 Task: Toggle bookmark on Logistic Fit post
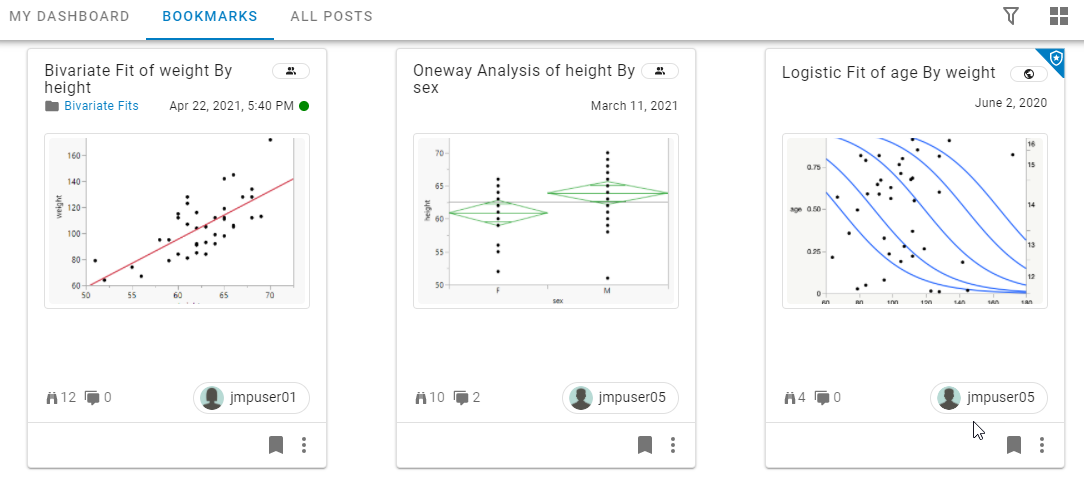[1013, 445]
